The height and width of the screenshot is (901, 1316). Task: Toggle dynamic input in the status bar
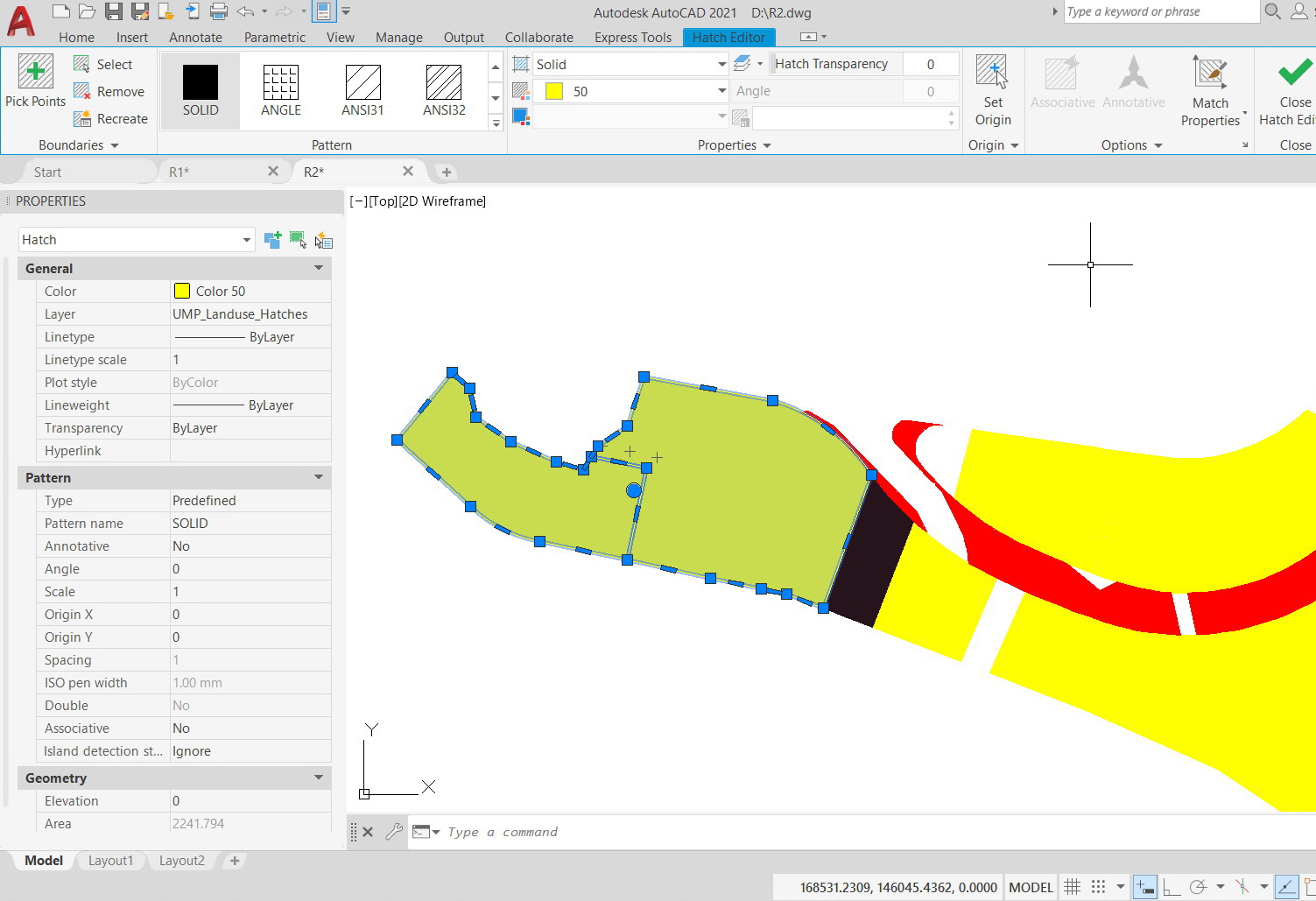[1144, 886]
